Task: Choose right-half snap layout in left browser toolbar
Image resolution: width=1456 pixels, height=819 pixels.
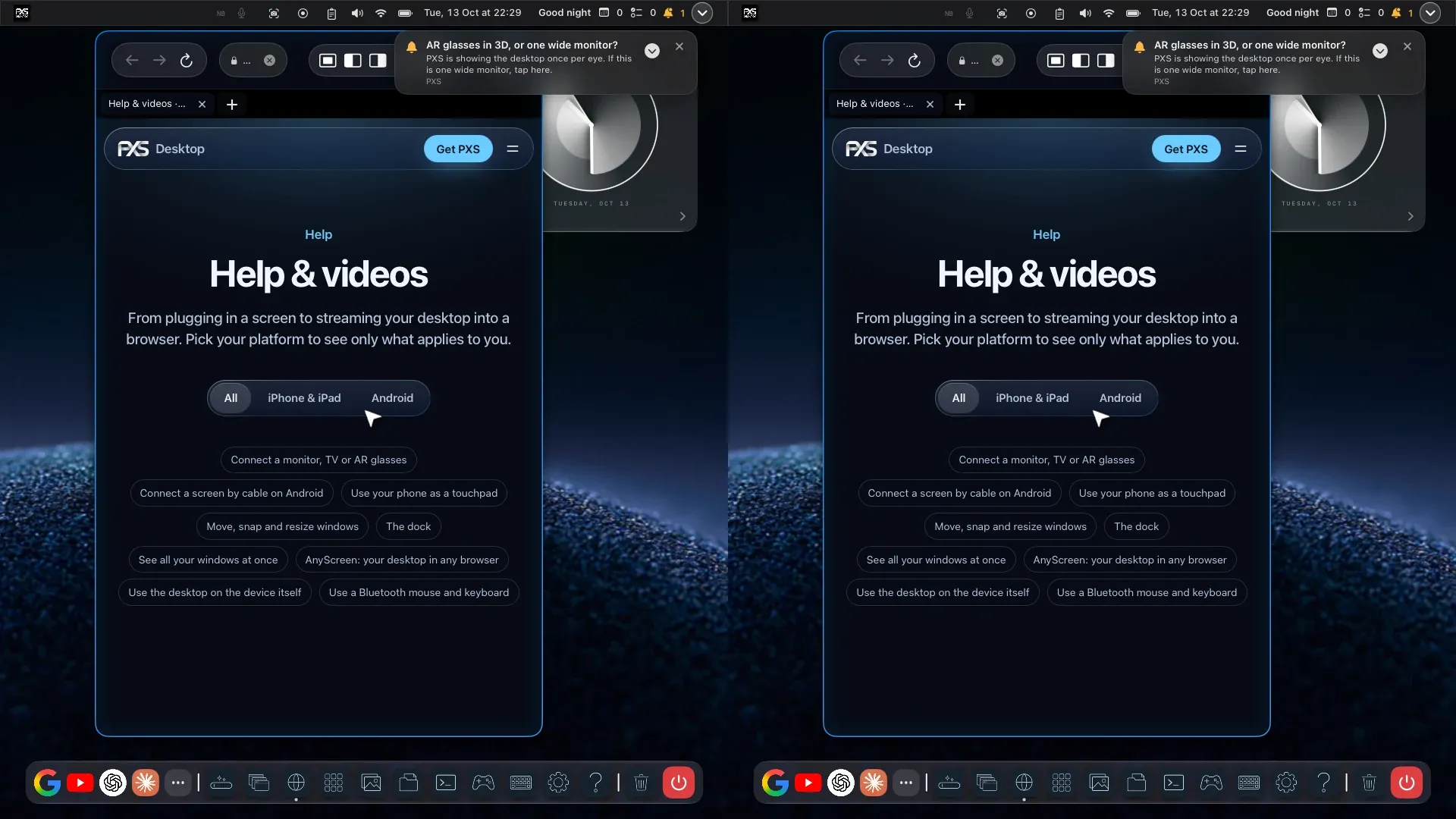Action: tap(378, 61)
